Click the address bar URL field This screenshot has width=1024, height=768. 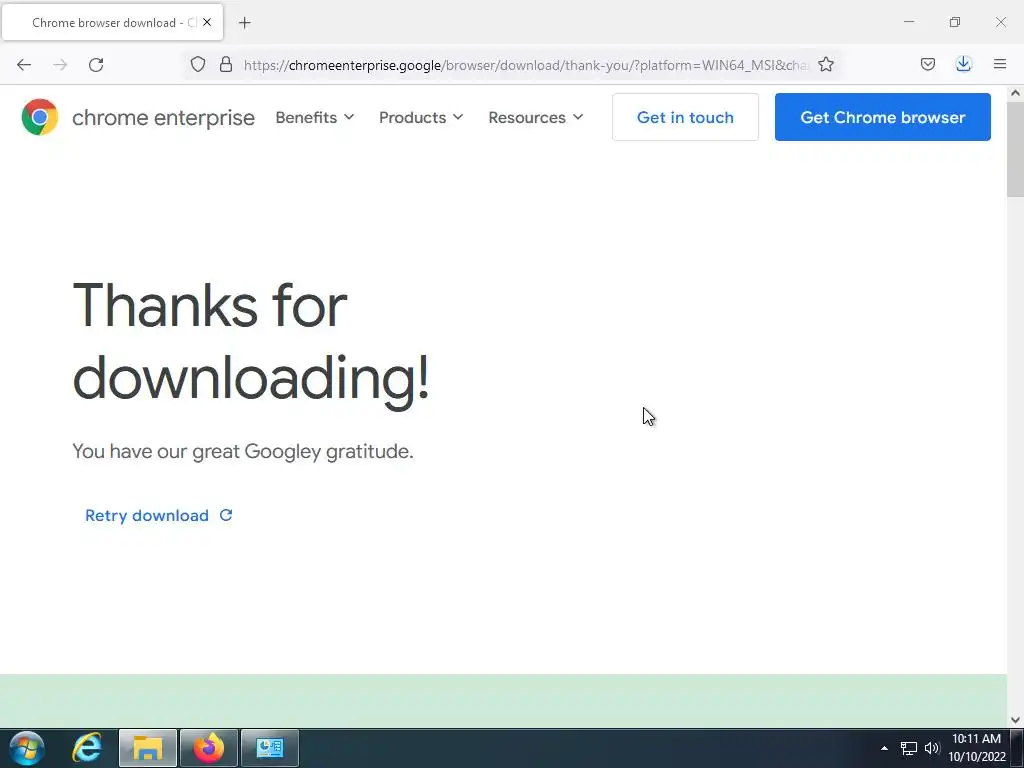click(526, 65)
